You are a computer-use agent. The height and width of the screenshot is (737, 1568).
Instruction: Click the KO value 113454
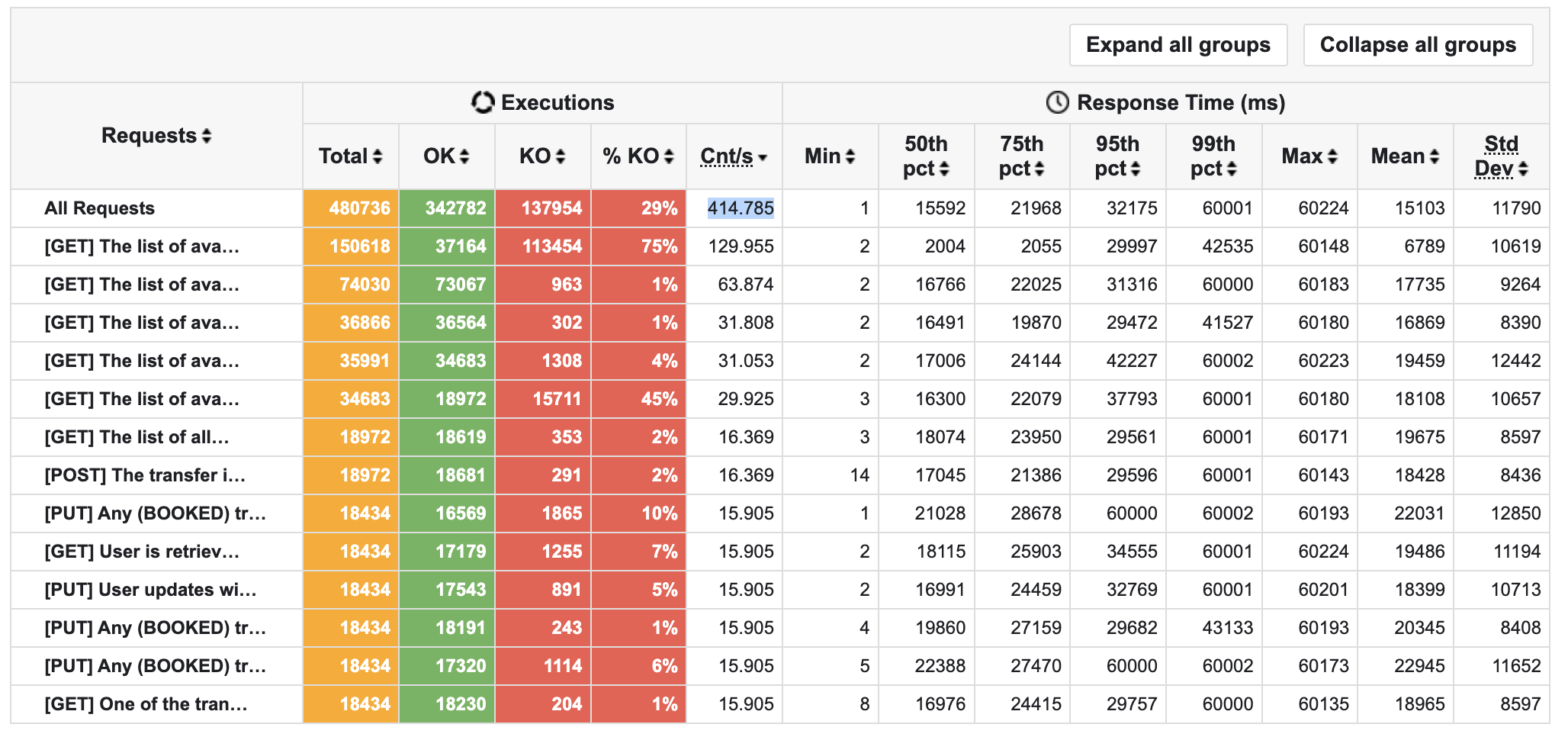[551, 246]
